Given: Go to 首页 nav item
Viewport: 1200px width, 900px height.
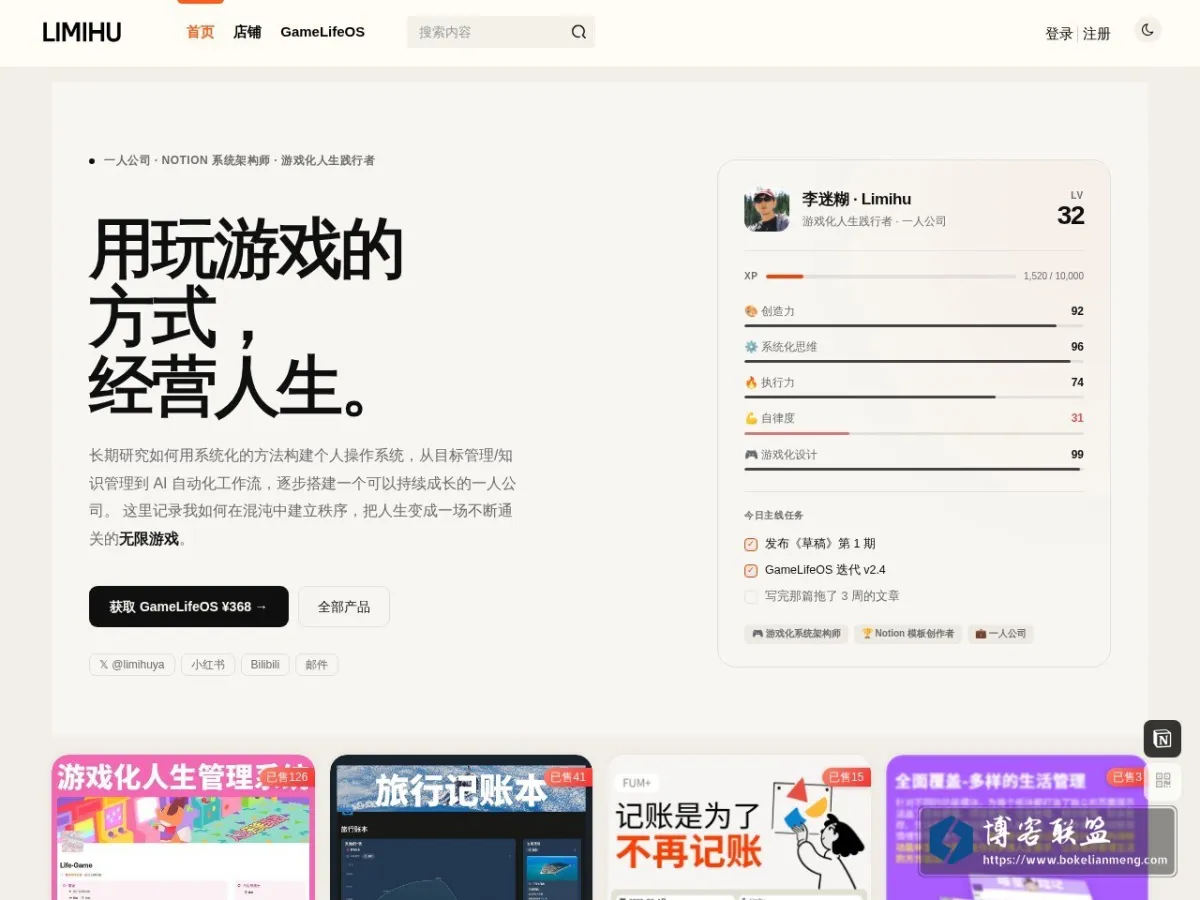Looking at the screenshot, I should point(200,32).
